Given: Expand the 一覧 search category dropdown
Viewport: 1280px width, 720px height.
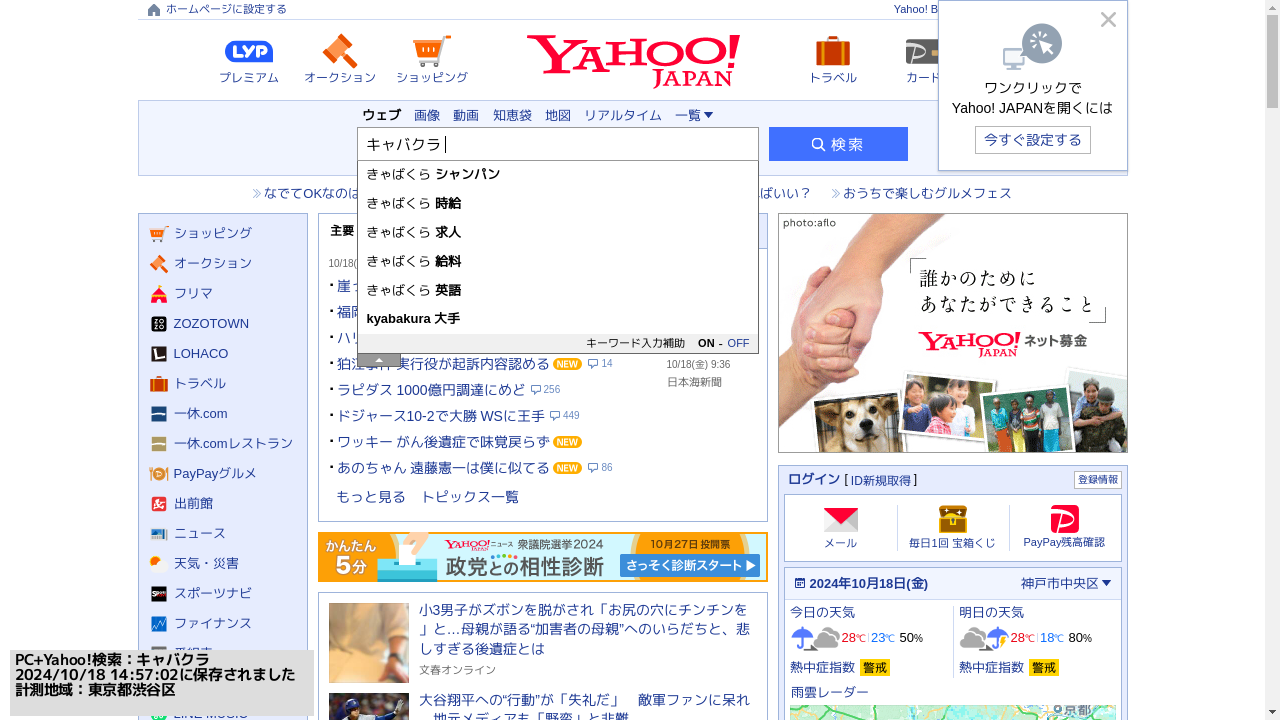Looking at the screenshot, I should (694, 115).
